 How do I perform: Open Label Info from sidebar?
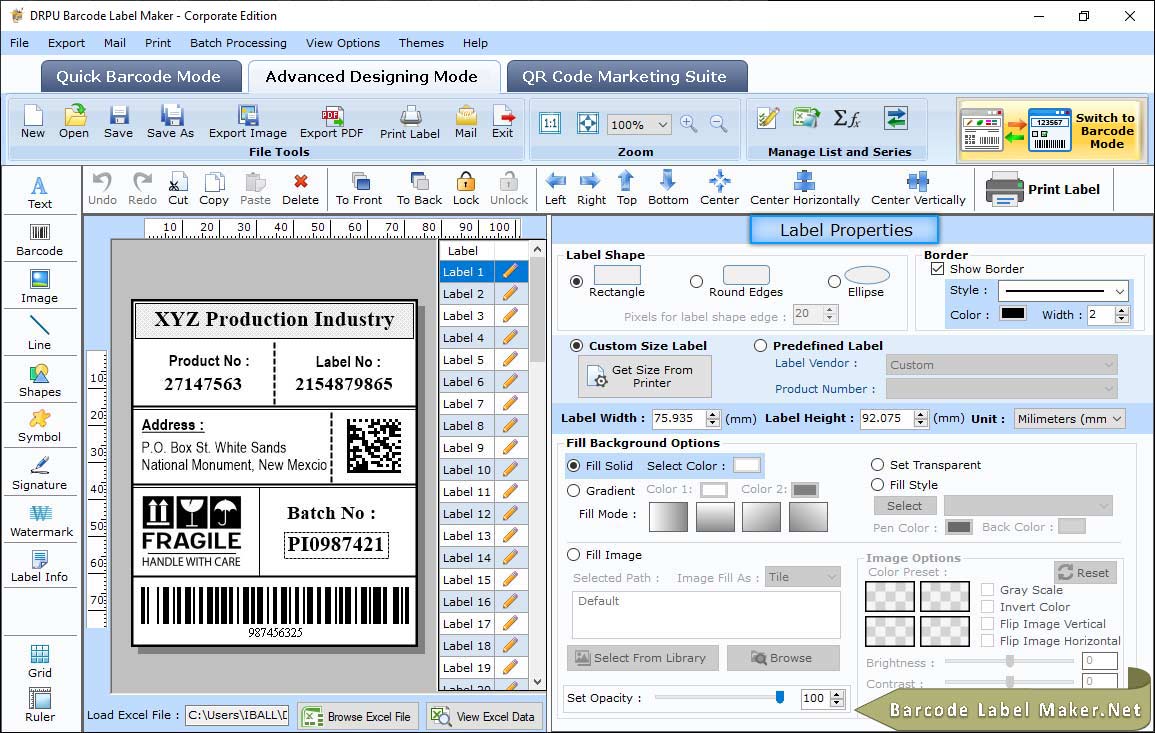tap(40, 567)
